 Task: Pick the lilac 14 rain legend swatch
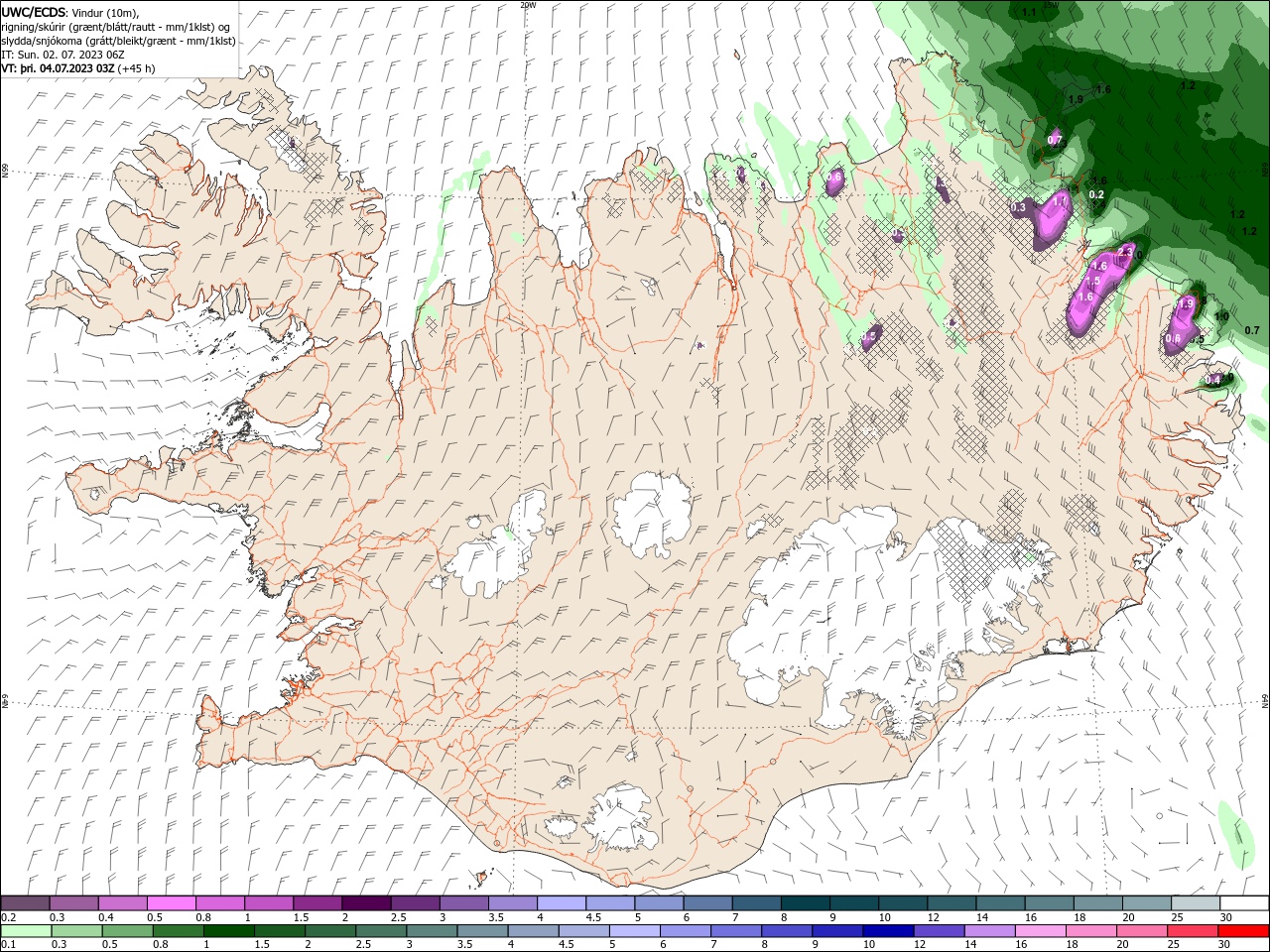tap(989, 931)
